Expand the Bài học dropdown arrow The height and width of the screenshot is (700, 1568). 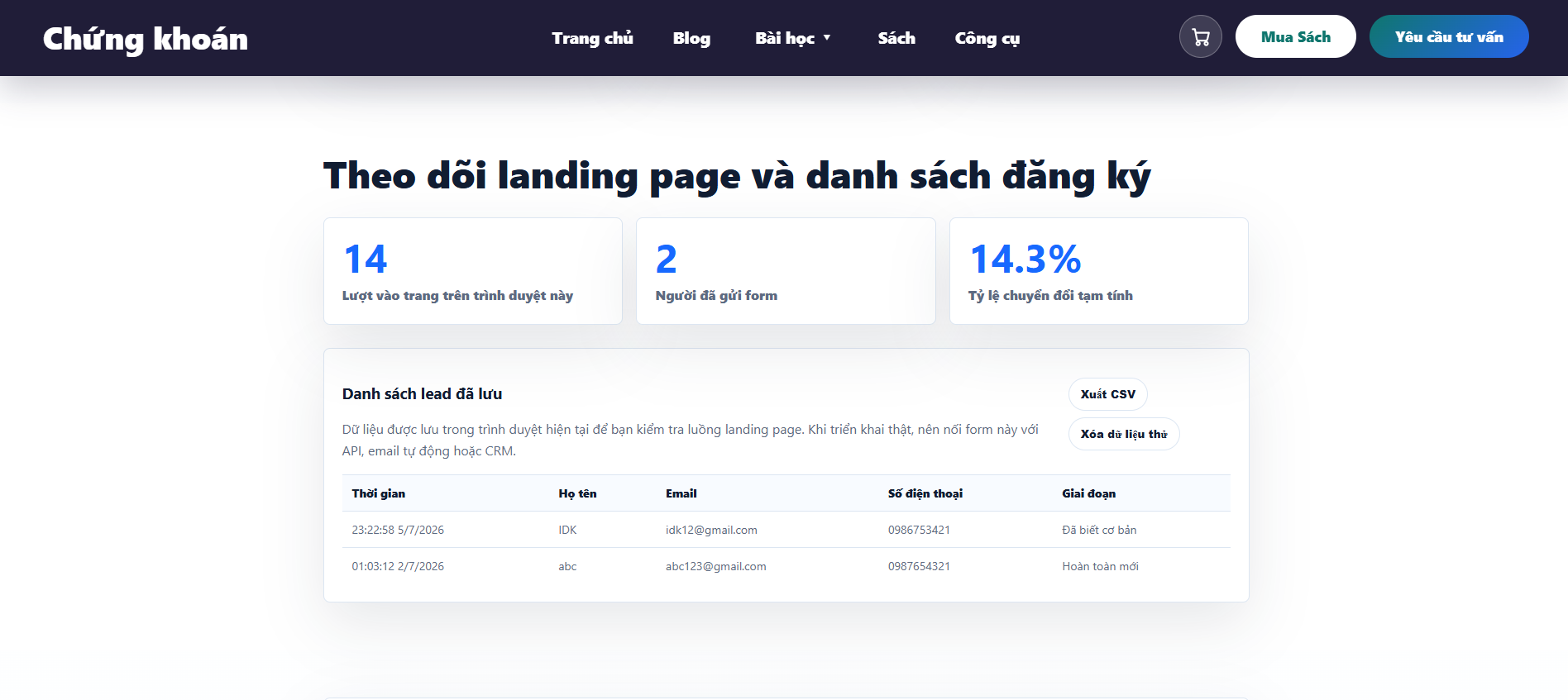(x=826, y=38)
